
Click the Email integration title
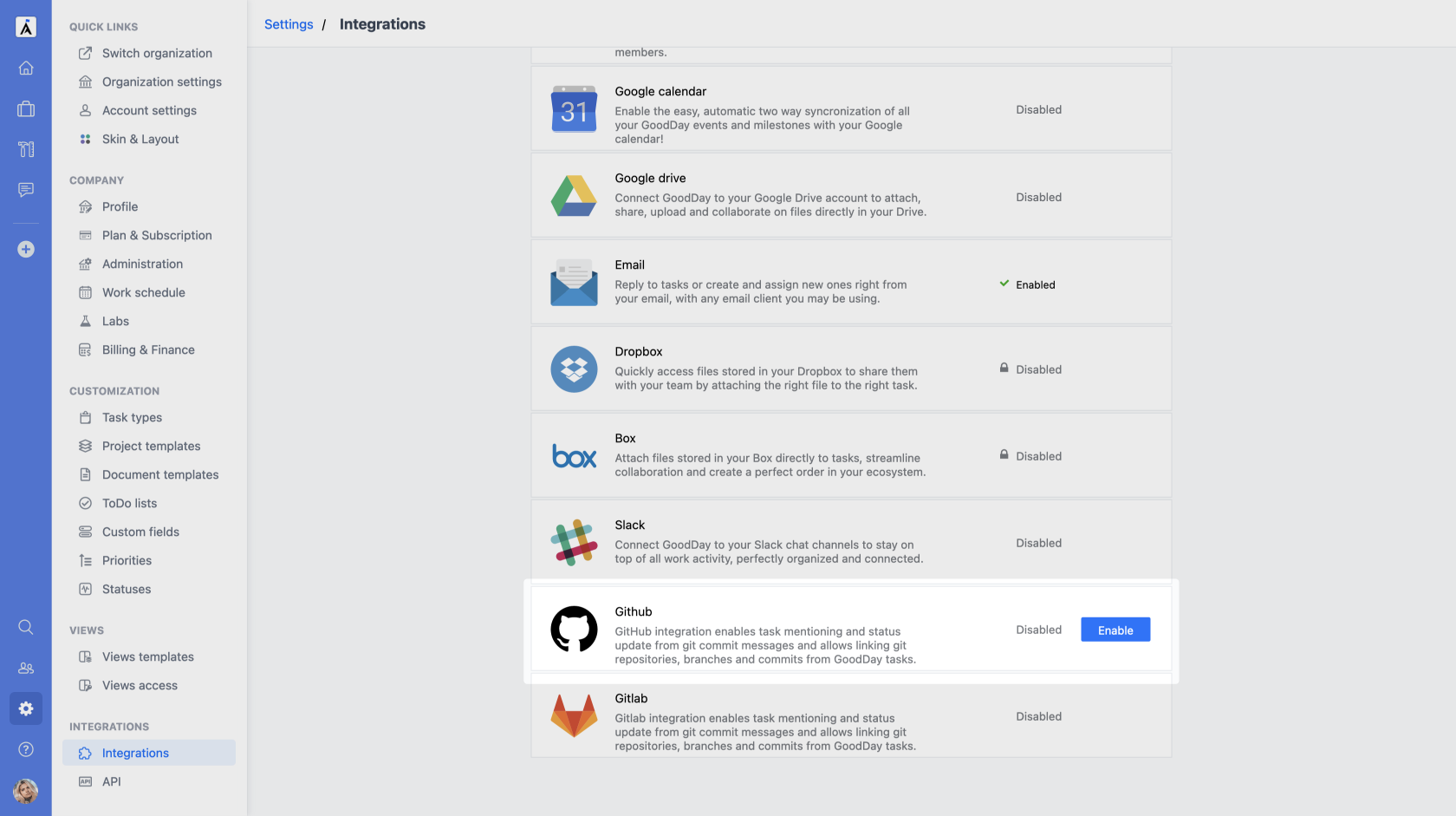pos(629,264)
